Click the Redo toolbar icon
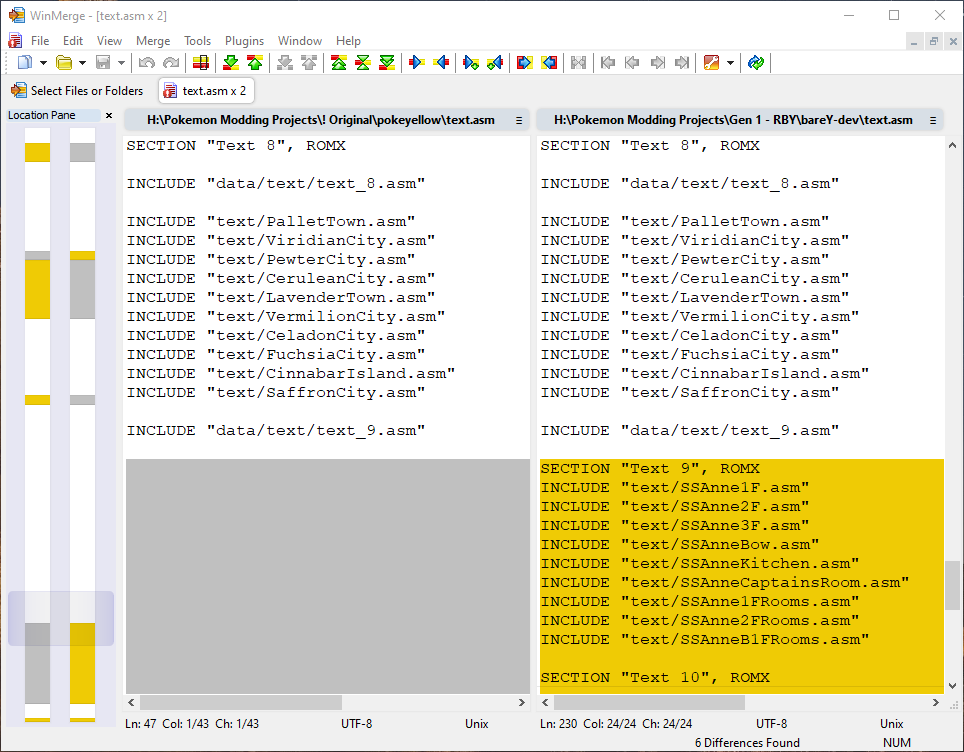 (x=170, y=63)
